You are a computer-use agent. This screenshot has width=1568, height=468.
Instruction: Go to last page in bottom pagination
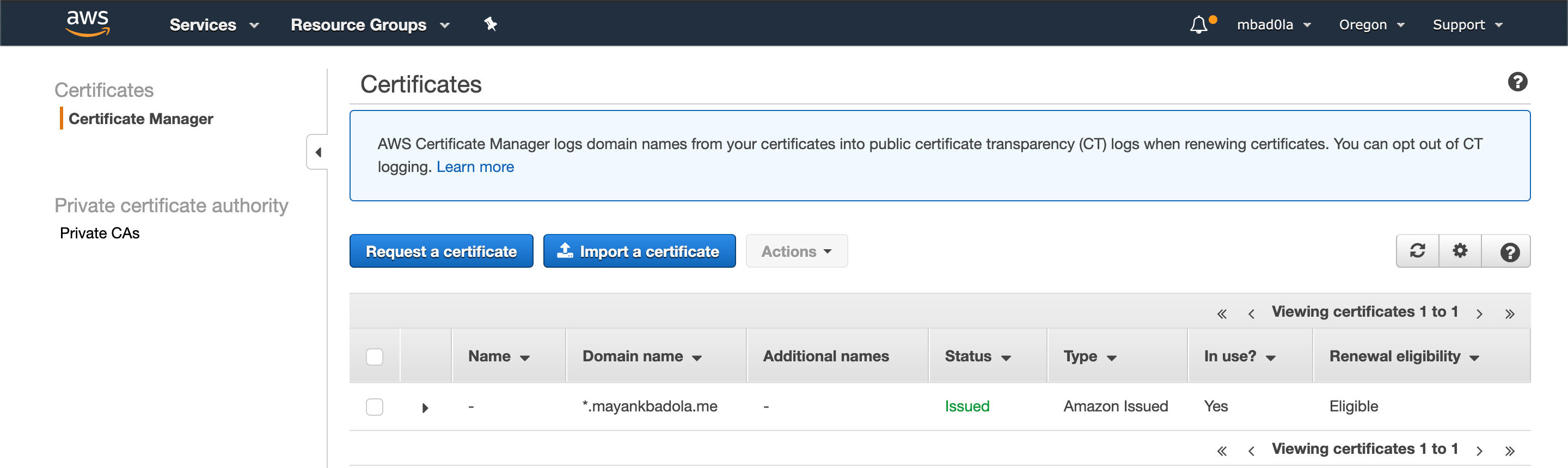[x=1510, y=451]
